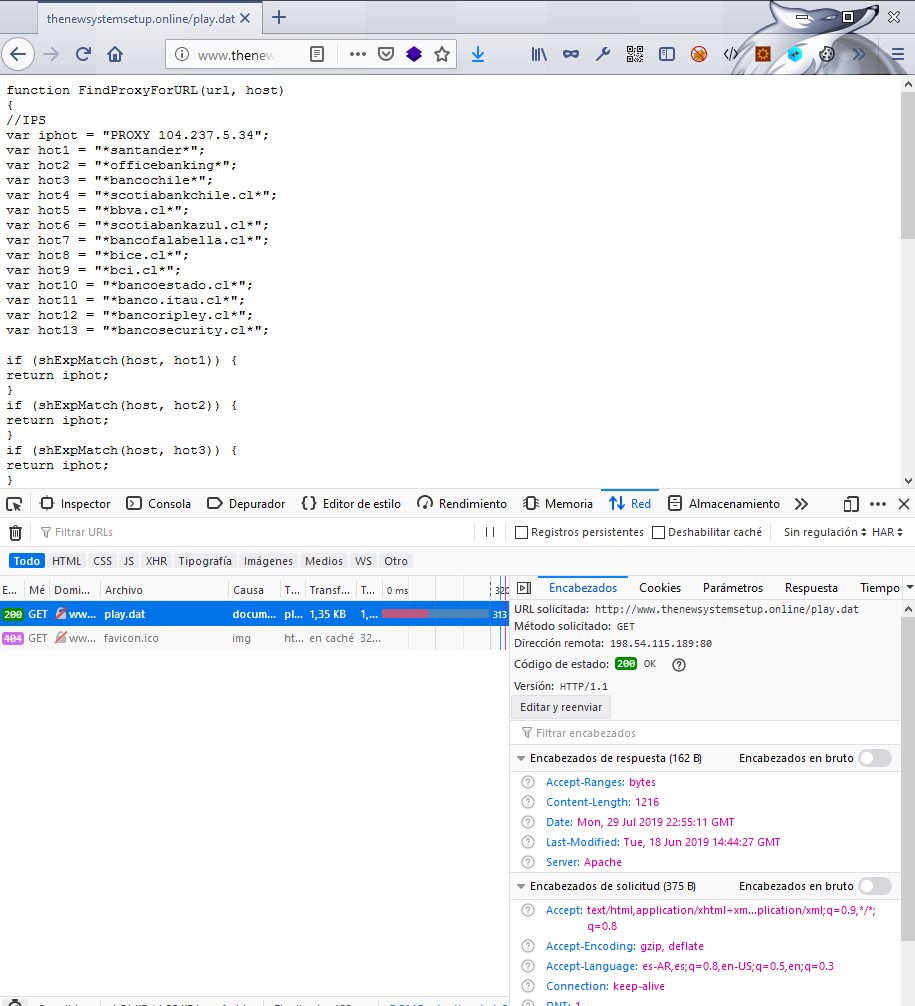The image size is (915, 1006).
Task: Sort requests by Causa column
Action: coord(254,590)
